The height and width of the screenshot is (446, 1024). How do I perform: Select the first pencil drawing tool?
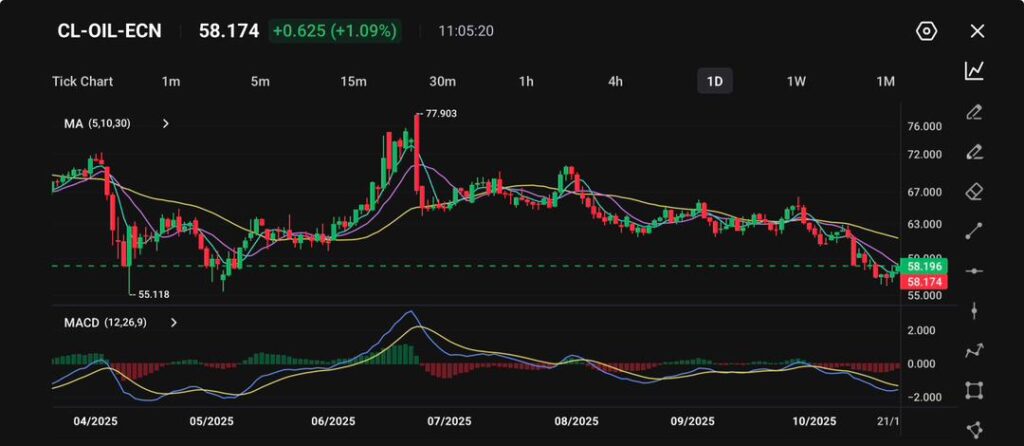point(974,111)
